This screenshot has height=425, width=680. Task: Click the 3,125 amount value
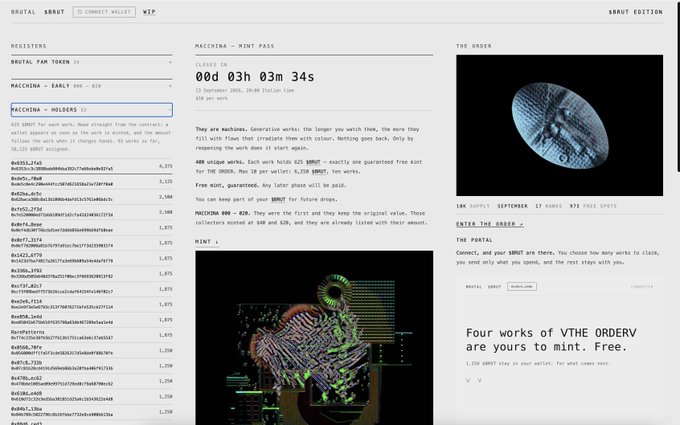166,181
